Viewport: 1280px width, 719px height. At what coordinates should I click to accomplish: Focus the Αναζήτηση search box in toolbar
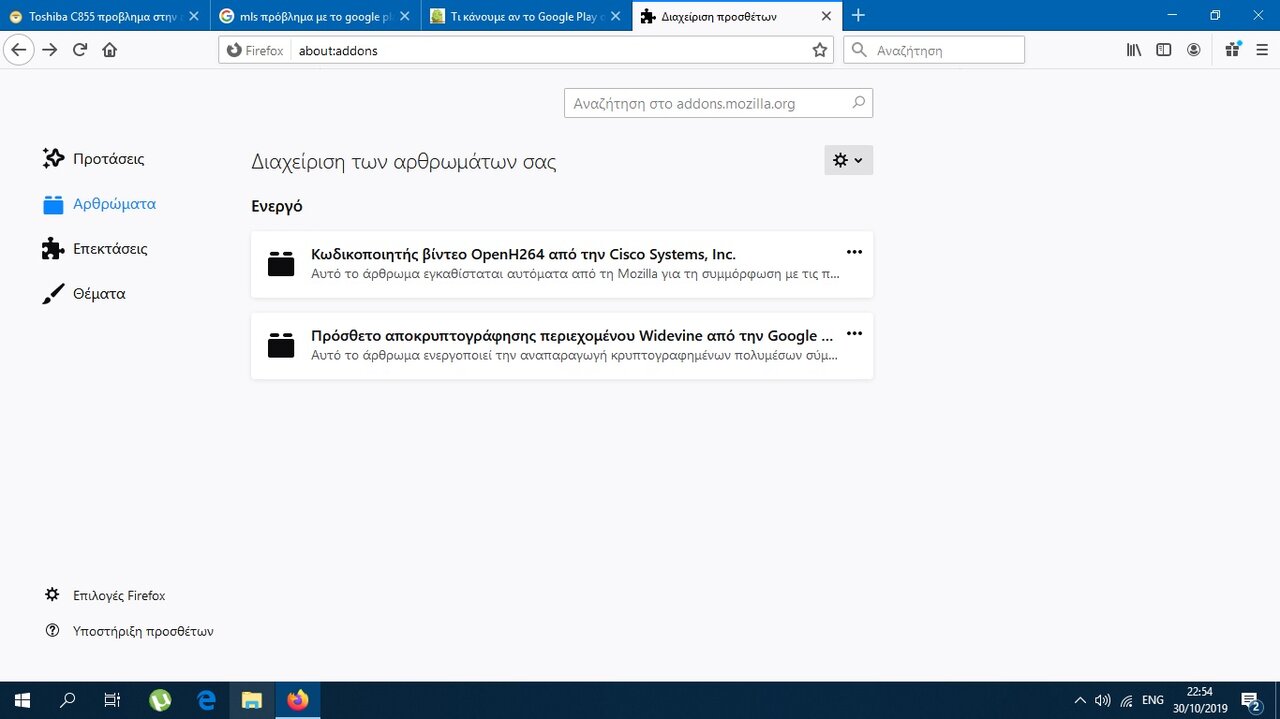pos(934,50)
